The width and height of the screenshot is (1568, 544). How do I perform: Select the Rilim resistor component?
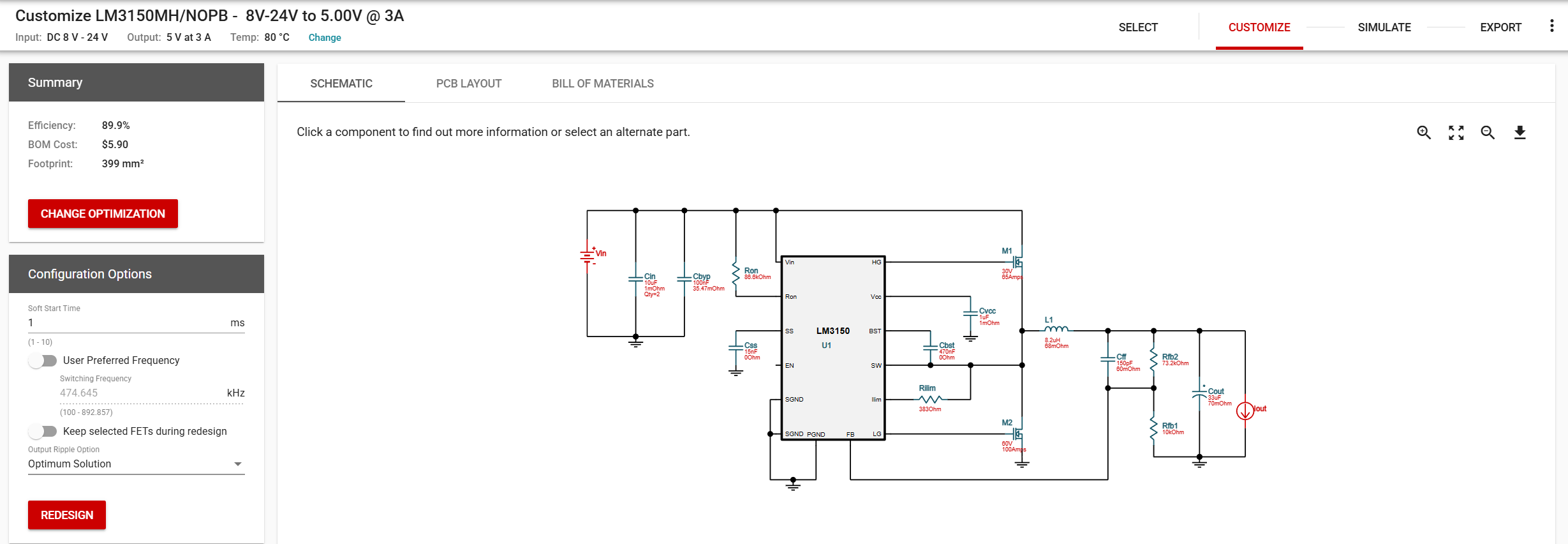click(931, 399)
